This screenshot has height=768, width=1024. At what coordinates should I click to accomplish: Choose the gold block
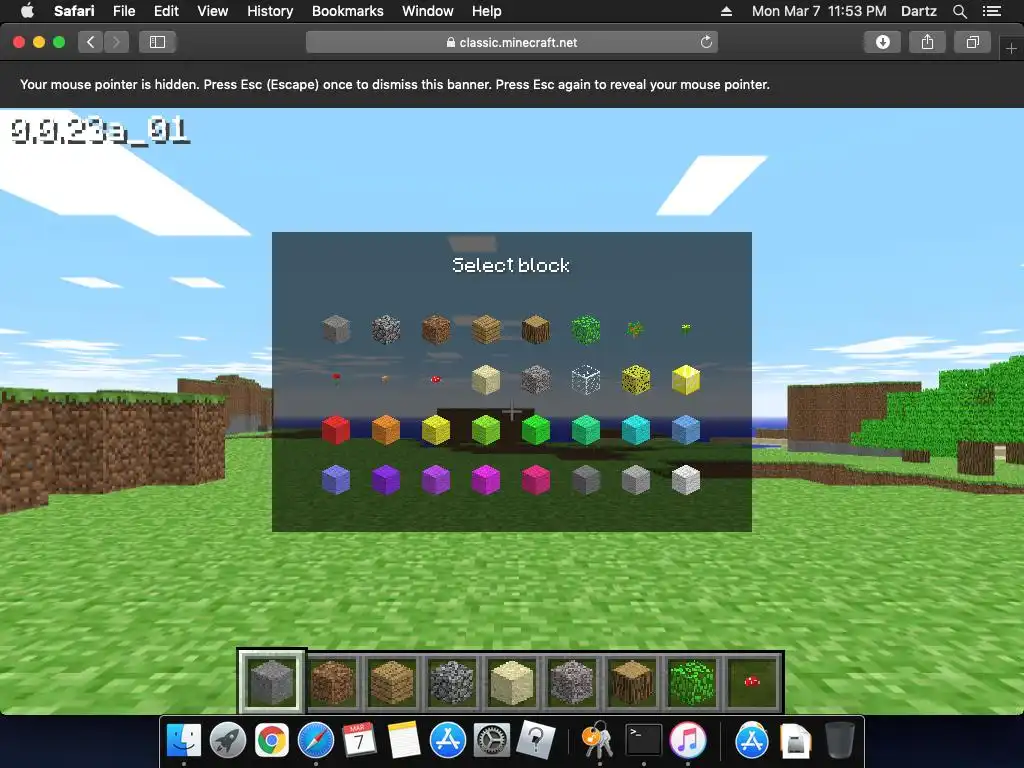(686, 379)
